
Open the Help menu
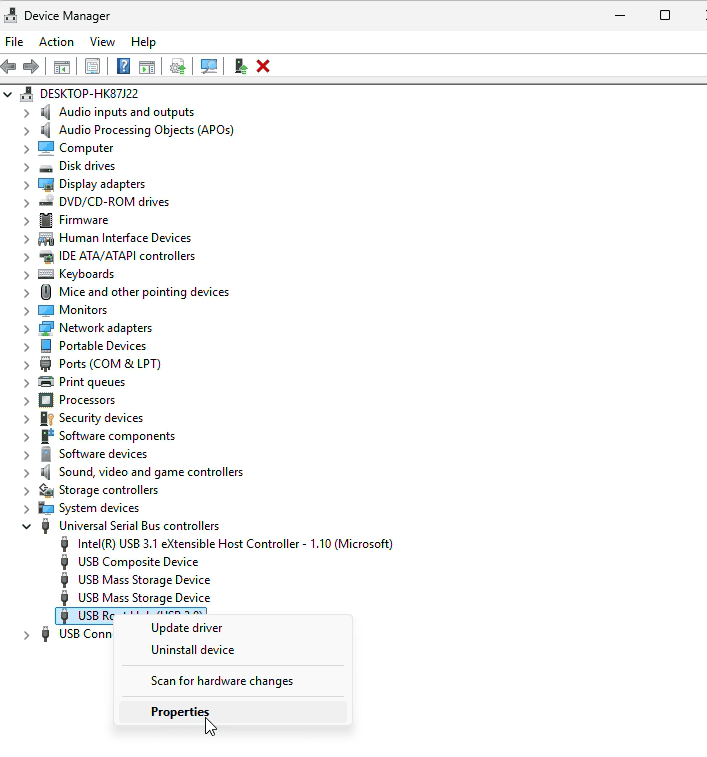click(143, 42)
